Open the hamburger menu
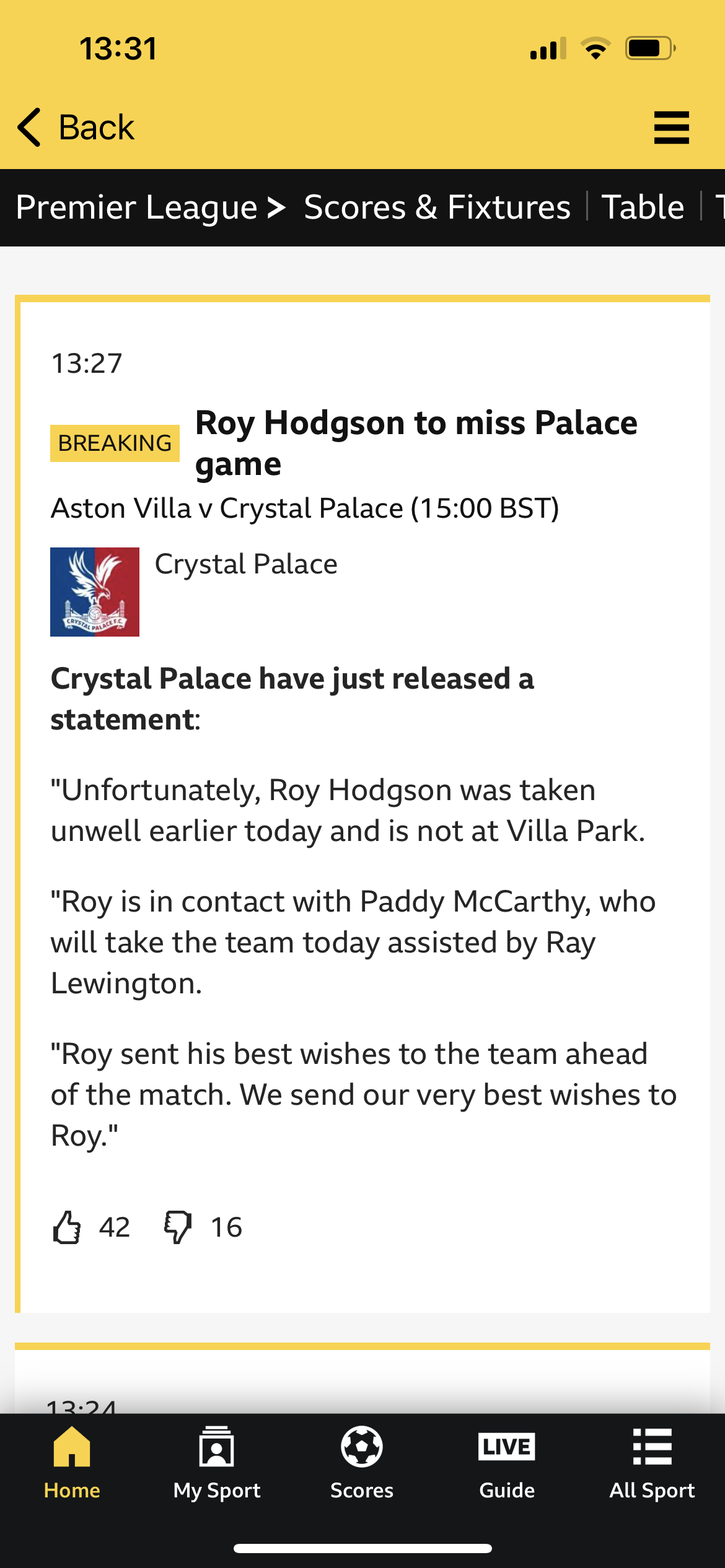This screenshot has width=725, height=1568. 671,128
